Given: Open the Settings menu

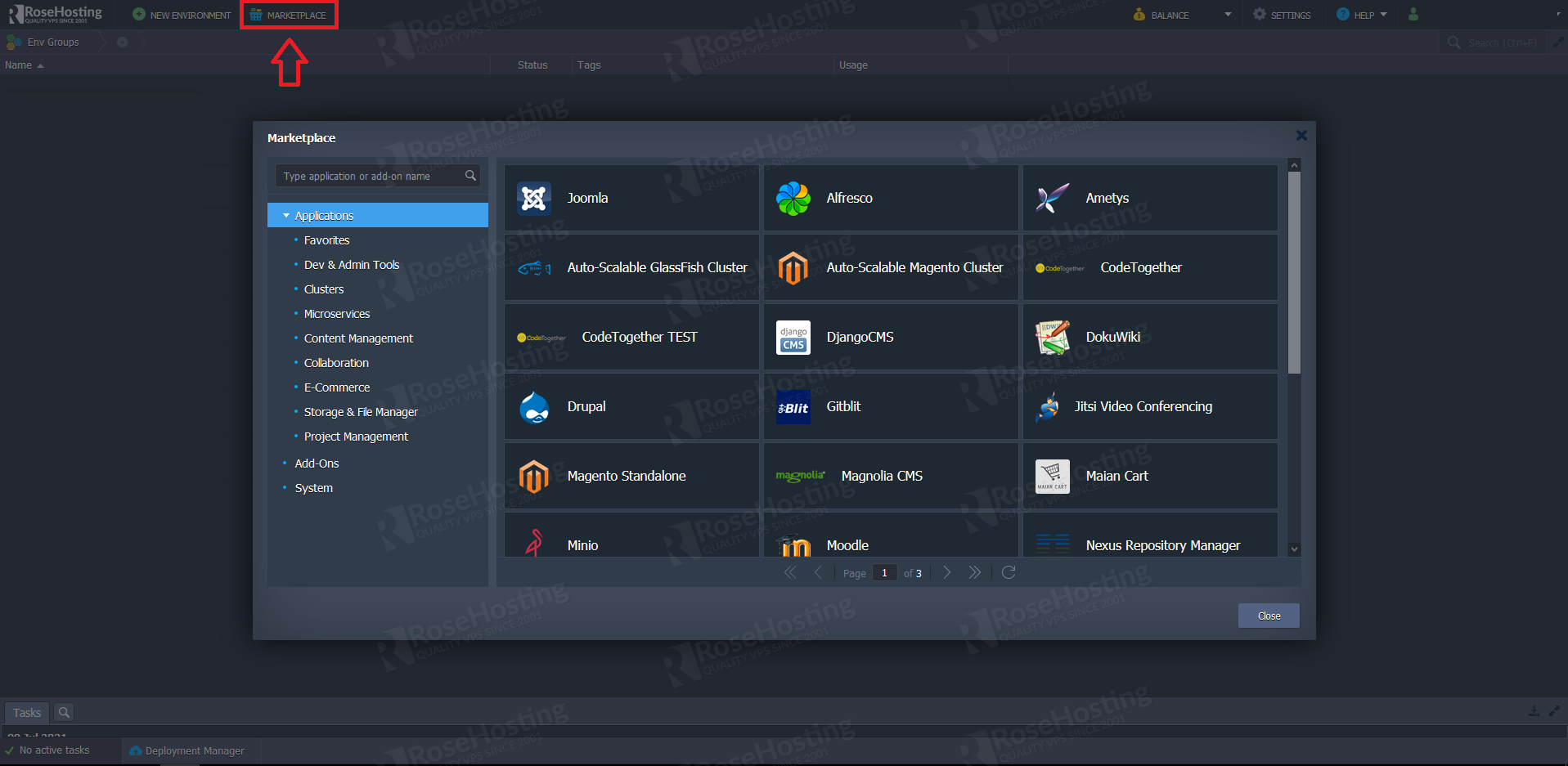Looking at the screenshot, I should 1282,15.
